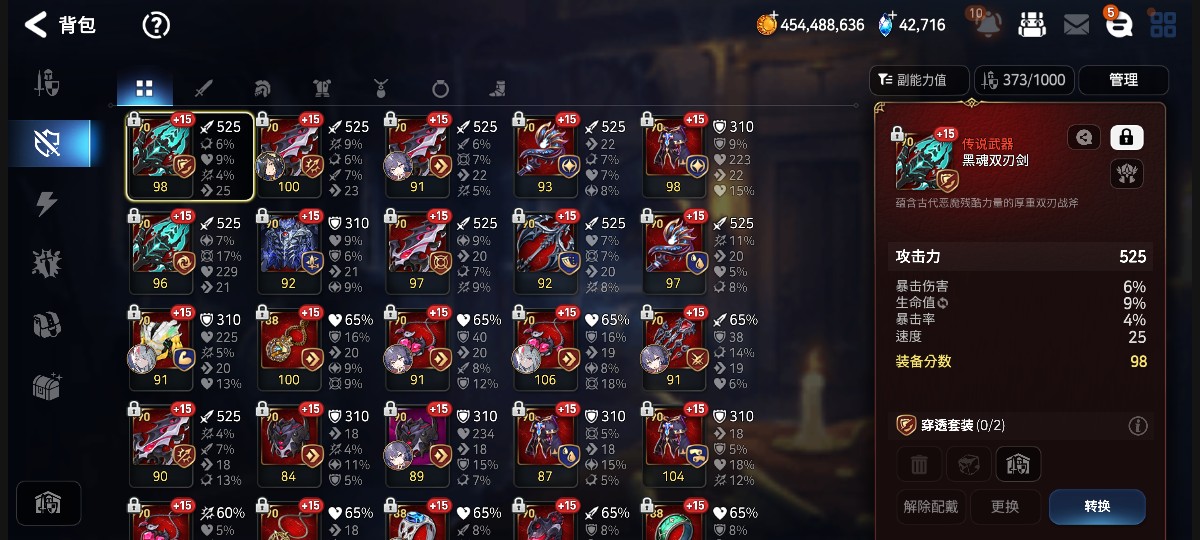Select the sword weapon filter tab
This screenshot has height=540, width=1200.
pyautogui.click(x=204, y=88)
